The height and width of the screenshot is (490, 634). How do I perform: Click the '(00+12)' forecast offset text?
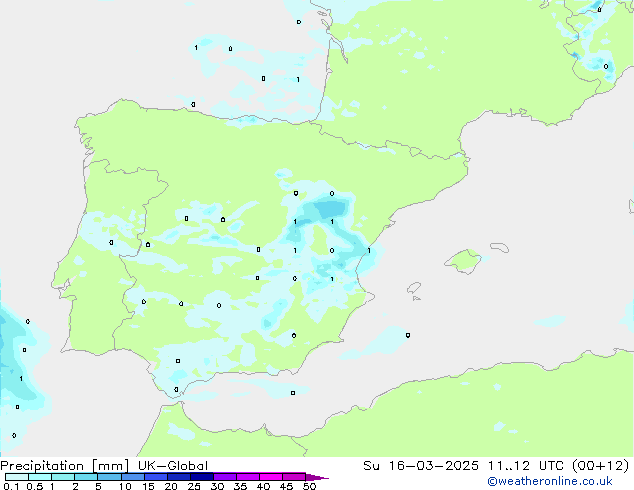click(x=600, y=466)
